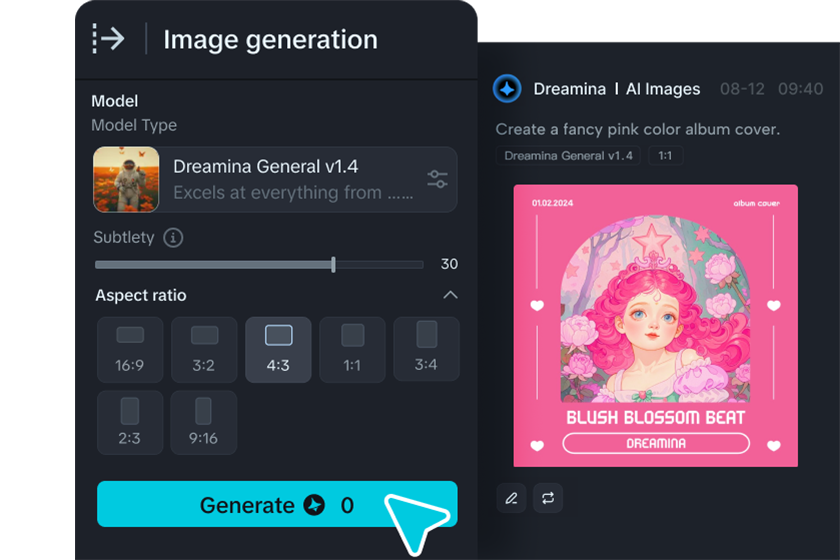
Task: Choose the 3:4 aspect ratio option
Action: coord(426,349)
